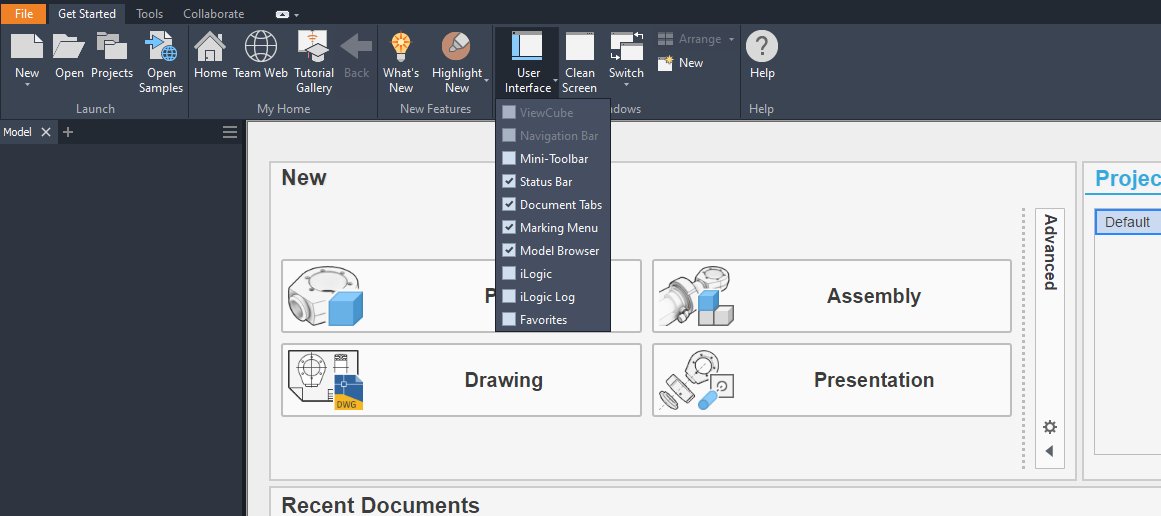Screen dimensions: 1161x516
Task: Enable the iLogic Log checkbox
Action: pos(509,296)
